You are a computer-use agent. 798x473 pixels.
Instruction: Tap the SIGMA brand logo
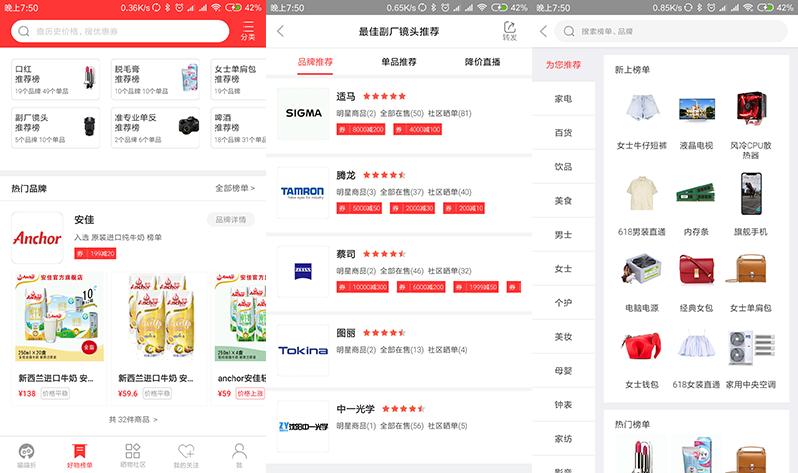pos(303,113)
